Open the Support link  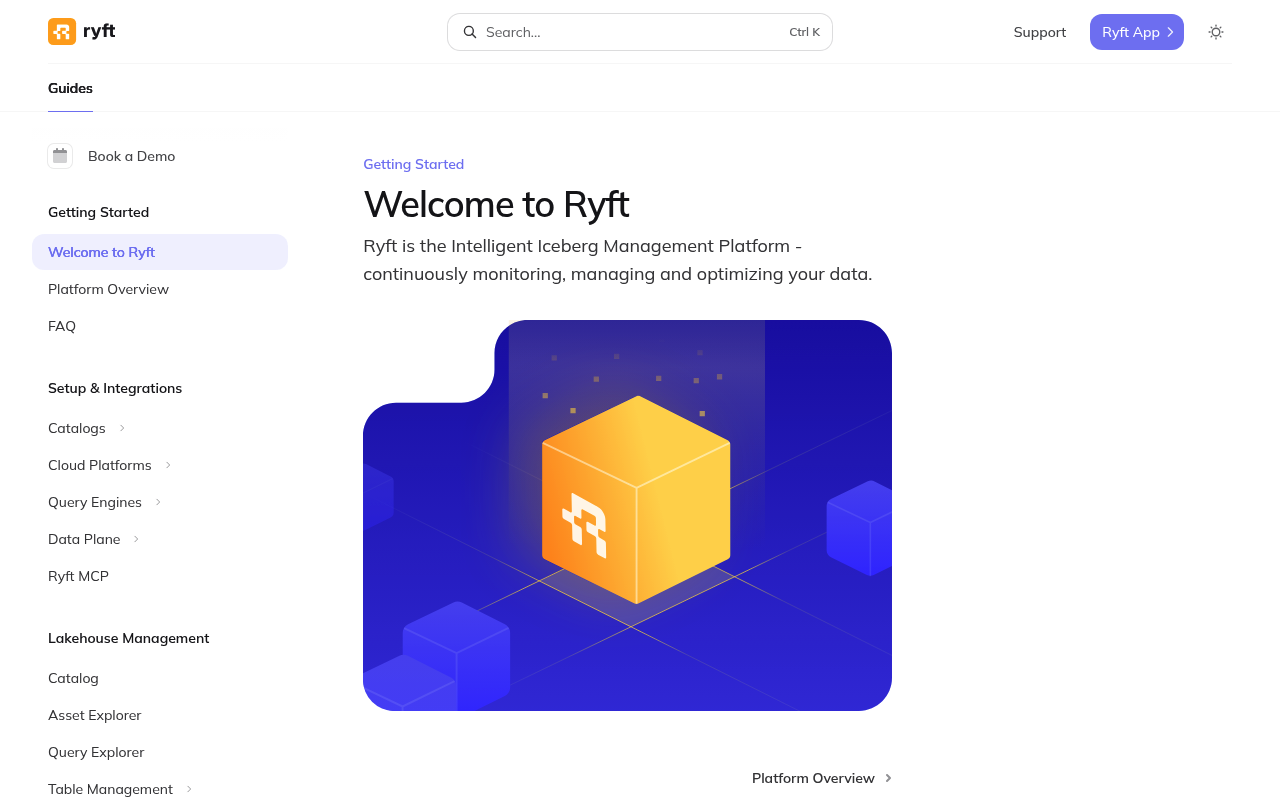1040,32
